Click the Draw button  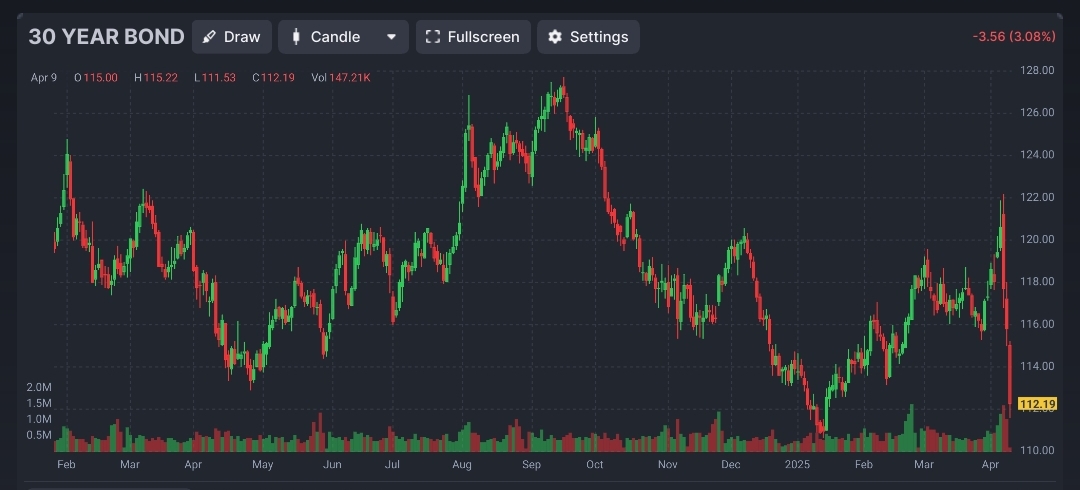pyautogui.click(x=231, y=37)
